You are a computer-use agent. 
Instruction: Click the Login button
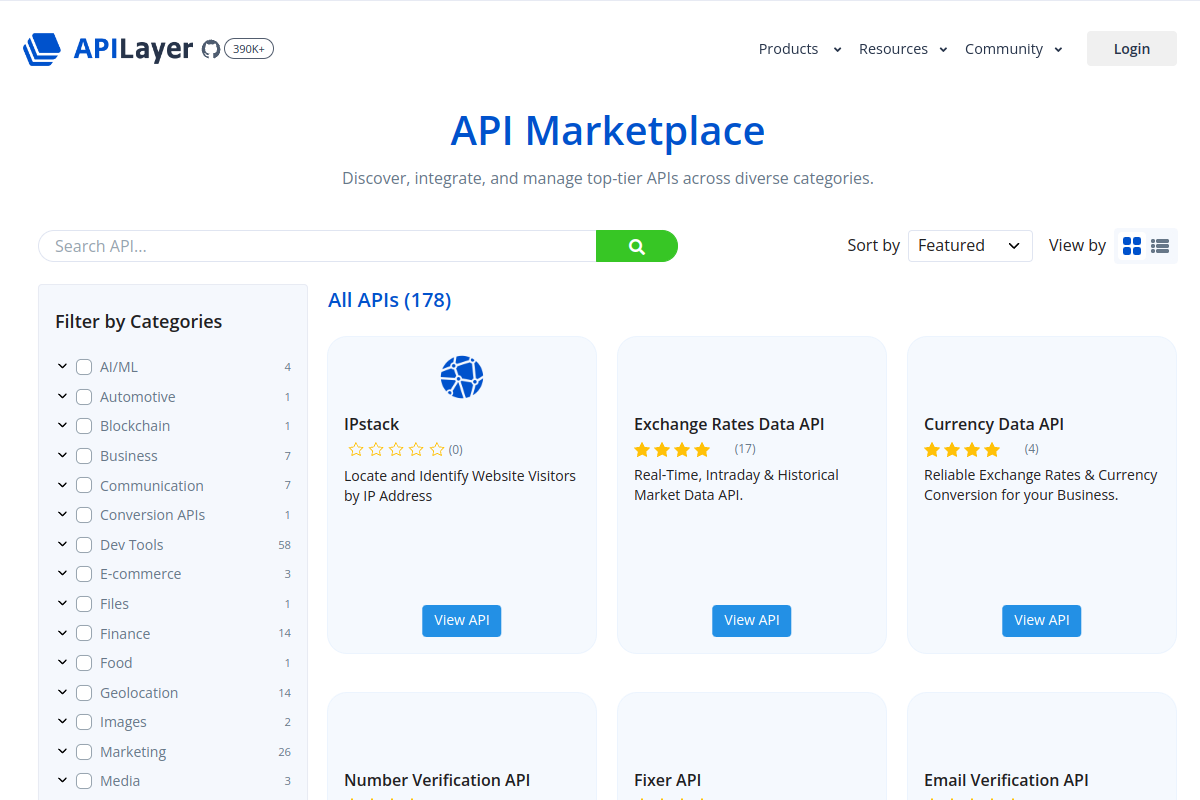pyautogui.click(x=1132, y=49)
